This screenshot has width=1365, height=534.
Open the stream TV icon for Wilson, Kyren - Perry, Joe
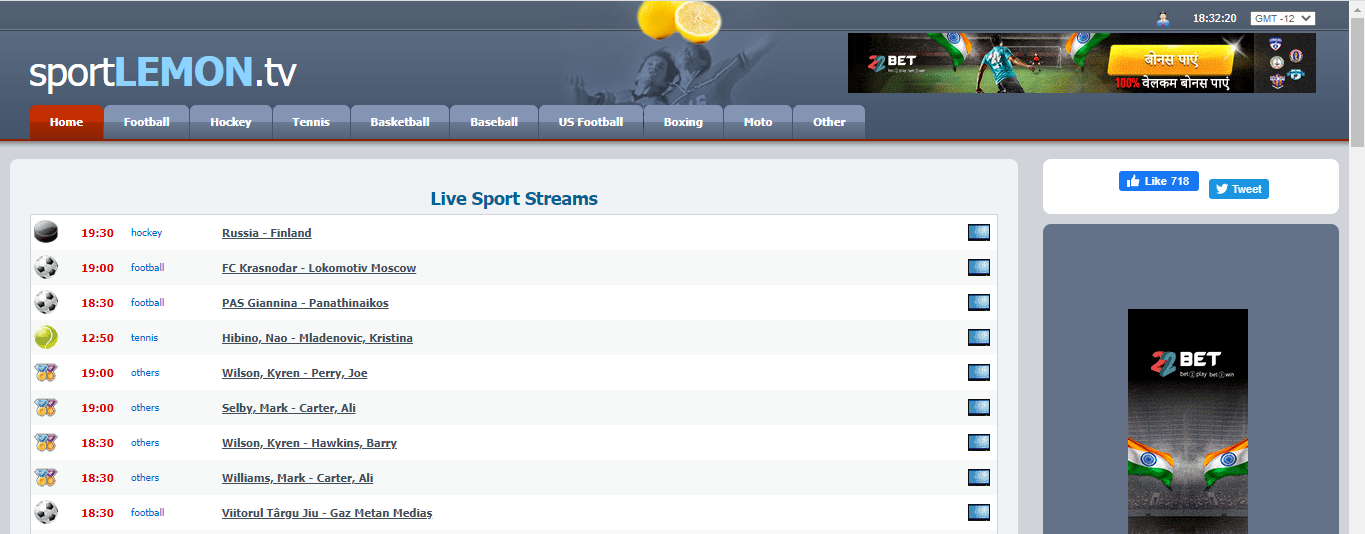point(979,373)
